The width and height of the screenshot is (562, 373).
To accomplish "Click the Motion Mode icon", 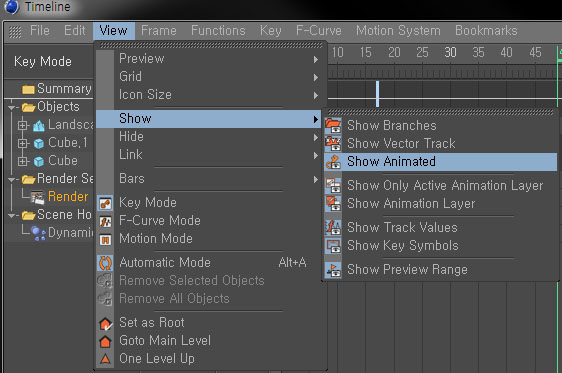I will click(105, 239).
